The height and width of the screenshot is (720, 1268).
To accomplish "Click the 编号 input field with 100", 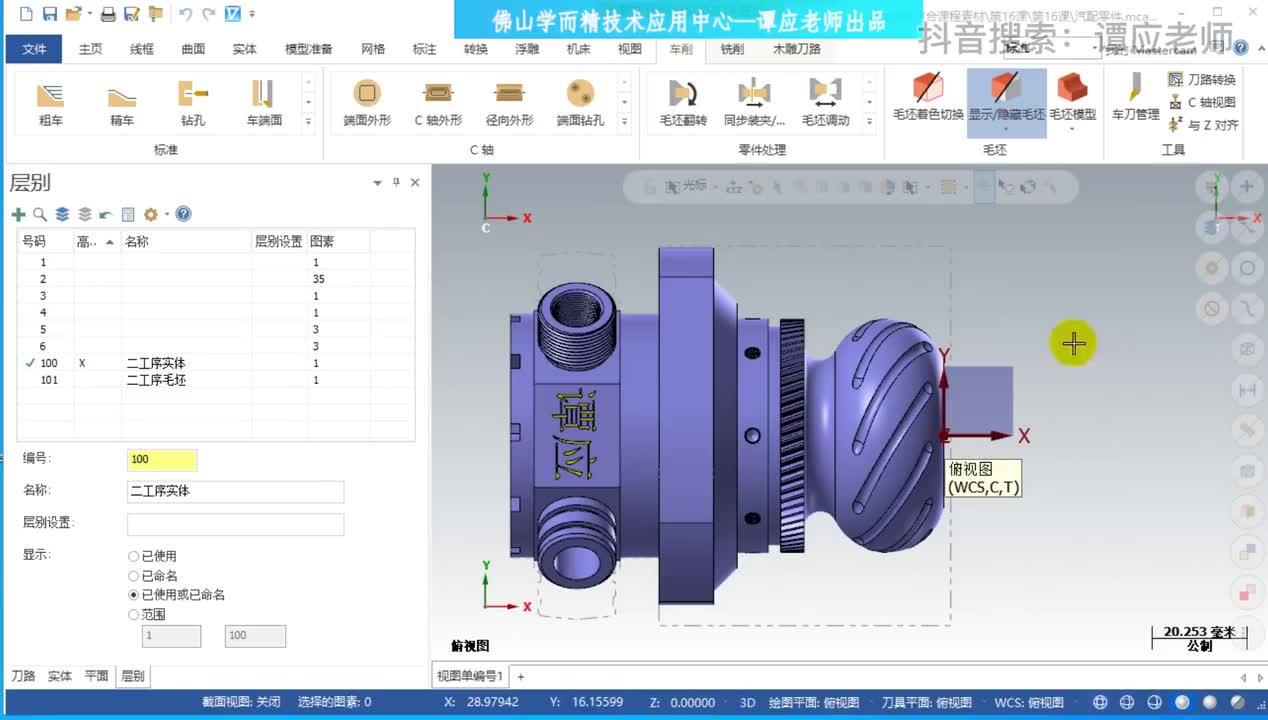I will [162, 459].
